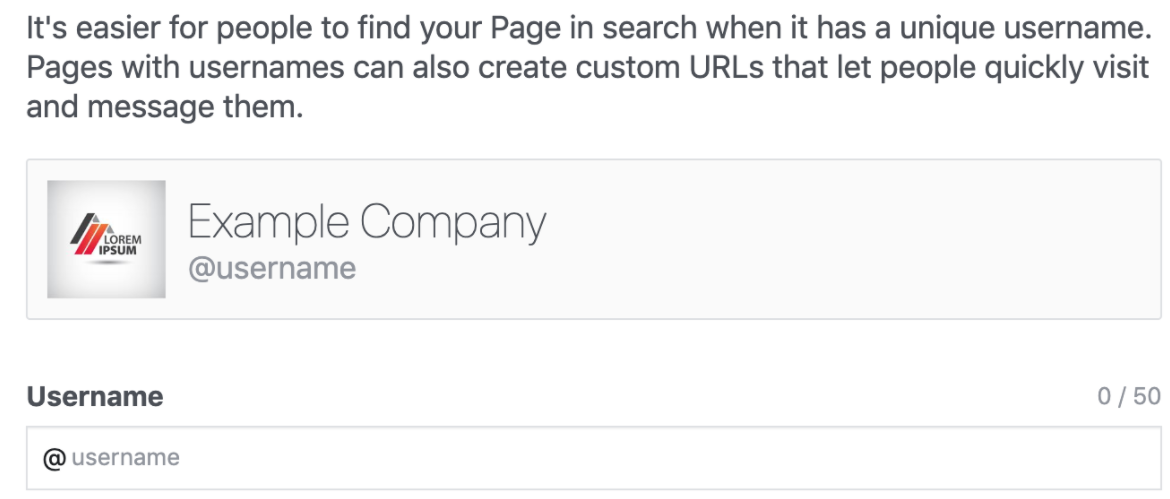The width and height of the screenshot is (1170, 499).
Task: Click the @username handle under Example Company
Action: click(x=271, y=268)
